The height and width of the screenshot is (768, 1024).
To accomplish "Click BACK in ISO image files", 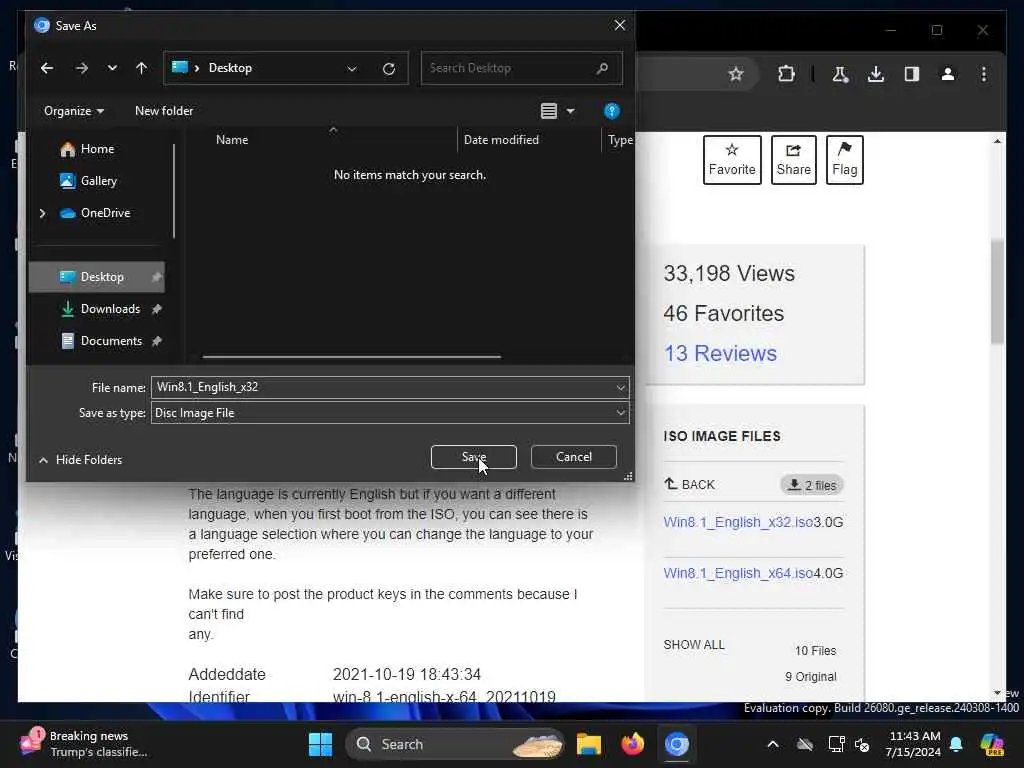I will (x=690, y=485).
